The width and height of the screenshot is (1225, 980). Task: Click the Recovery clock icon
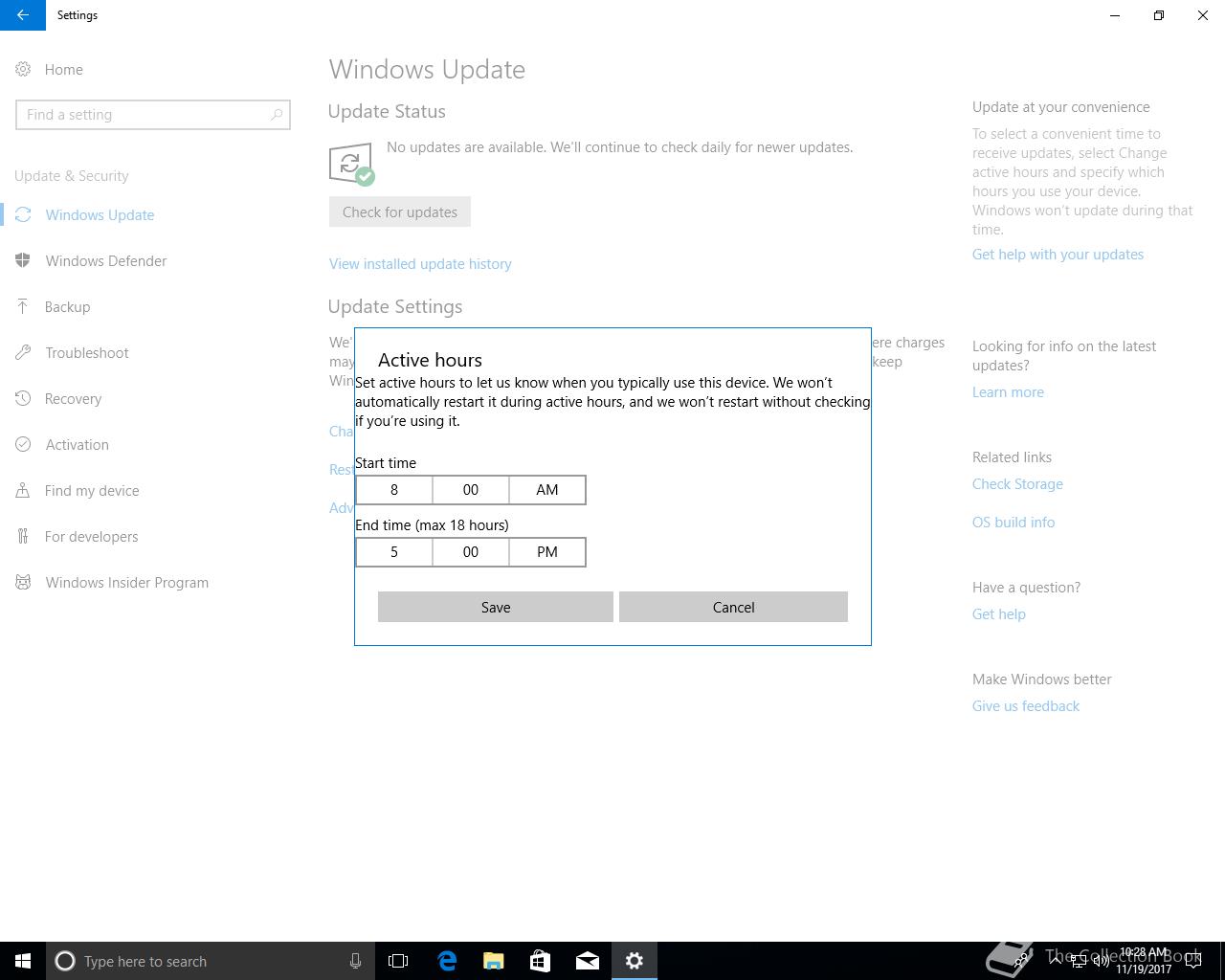[x=23, y=398]
